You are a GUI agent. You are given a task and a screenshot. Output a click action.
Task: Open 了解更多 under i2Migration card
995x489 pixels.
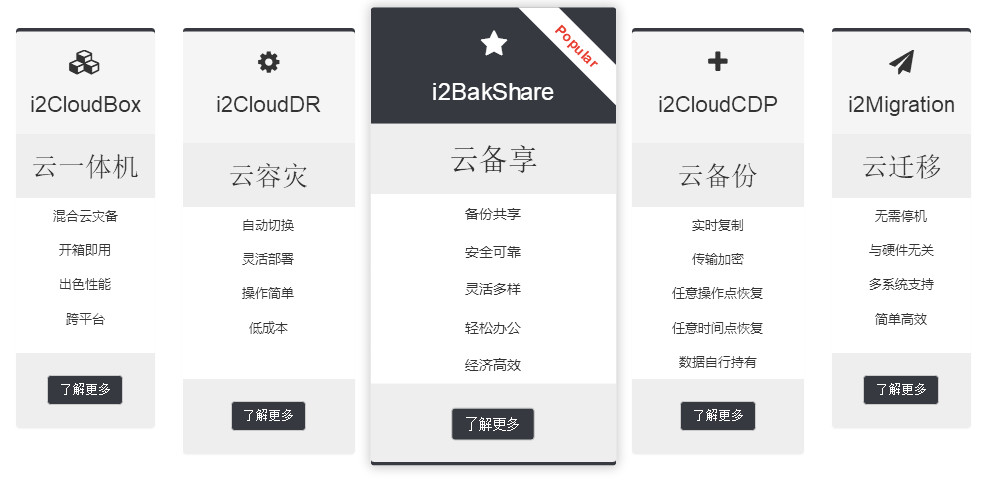901,389
